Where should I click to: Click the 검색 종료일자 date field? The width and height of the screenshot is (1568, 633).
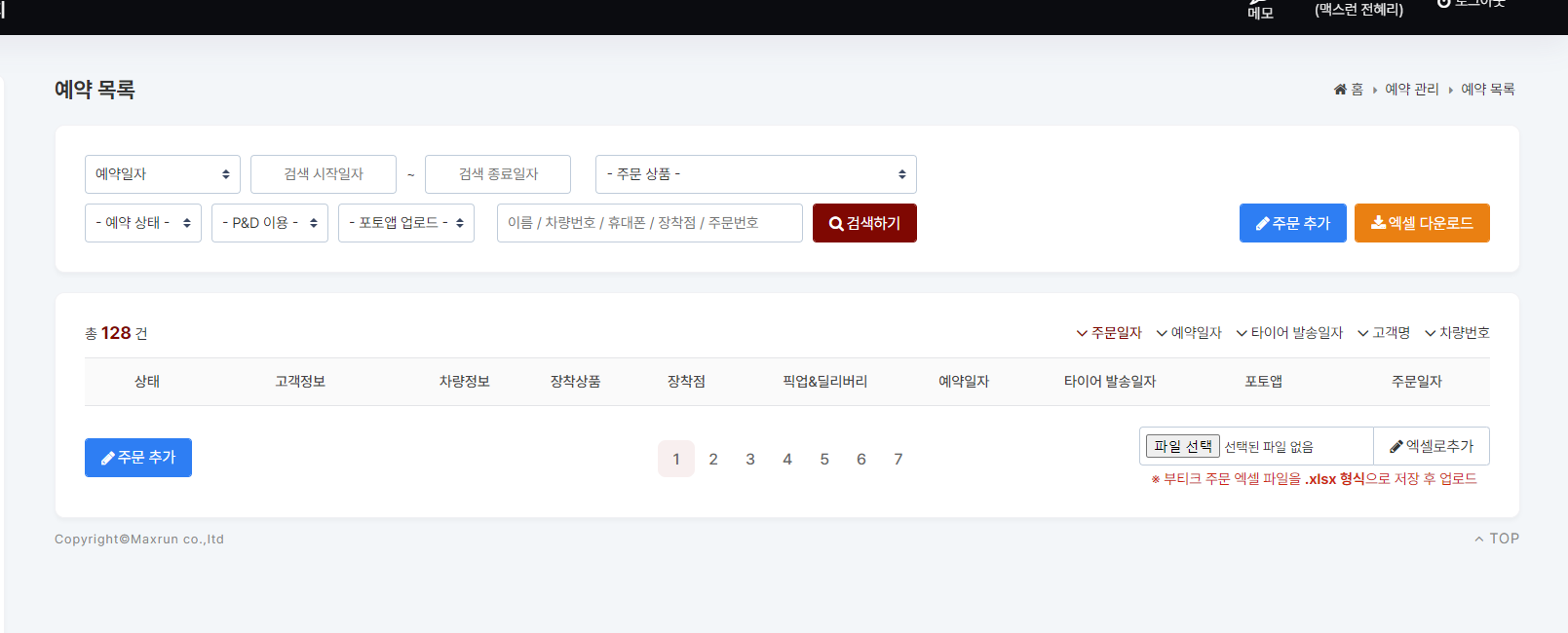[498, 174]
